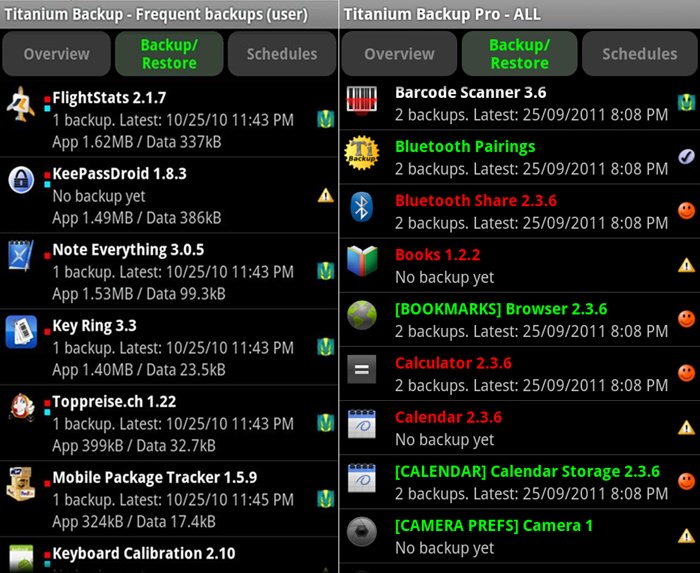The height and width of the screenshot is (573, 700).
Task: Tap the backup status badge for Note Everything
Action: 326,271
